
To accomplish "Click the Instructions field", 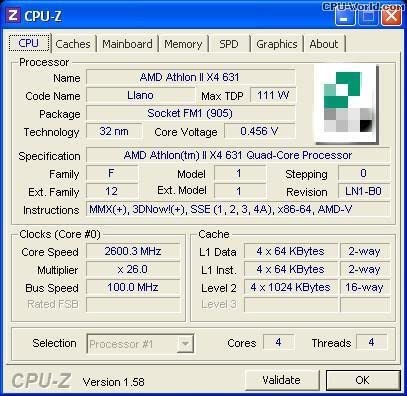I will point(238,209).
